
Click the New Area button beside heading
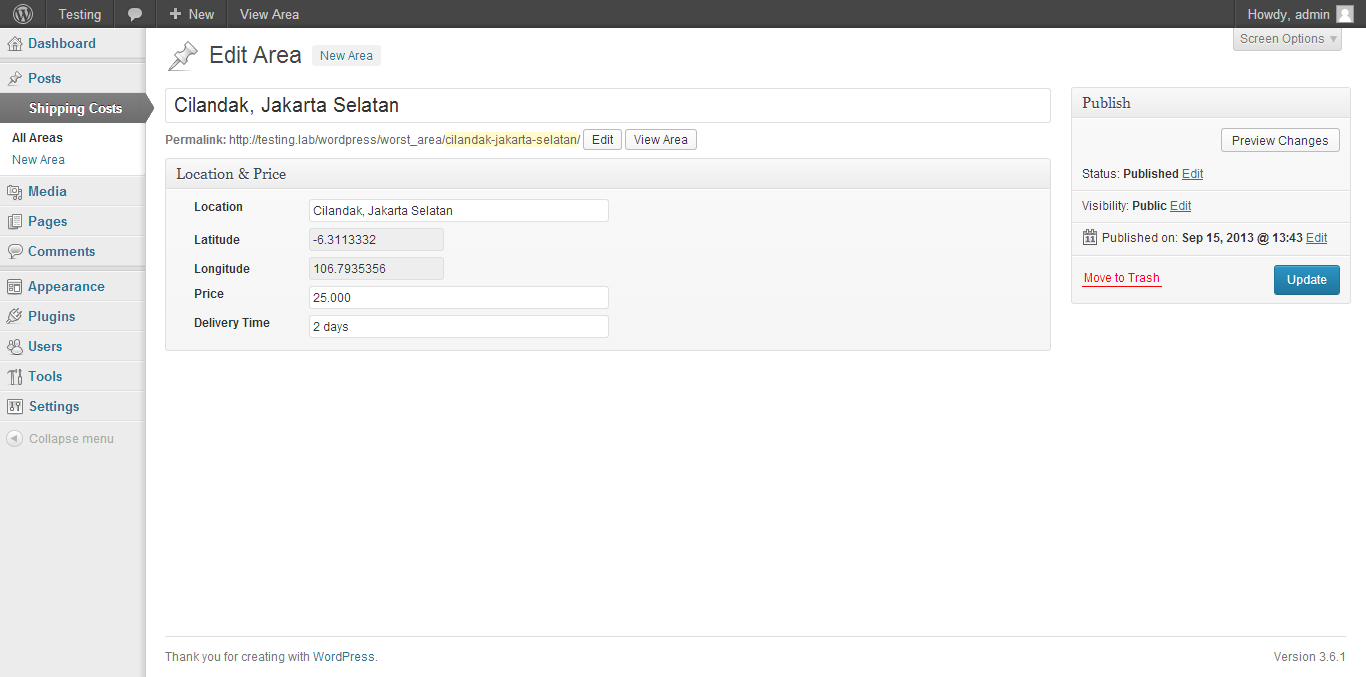(x=346, y=56)
